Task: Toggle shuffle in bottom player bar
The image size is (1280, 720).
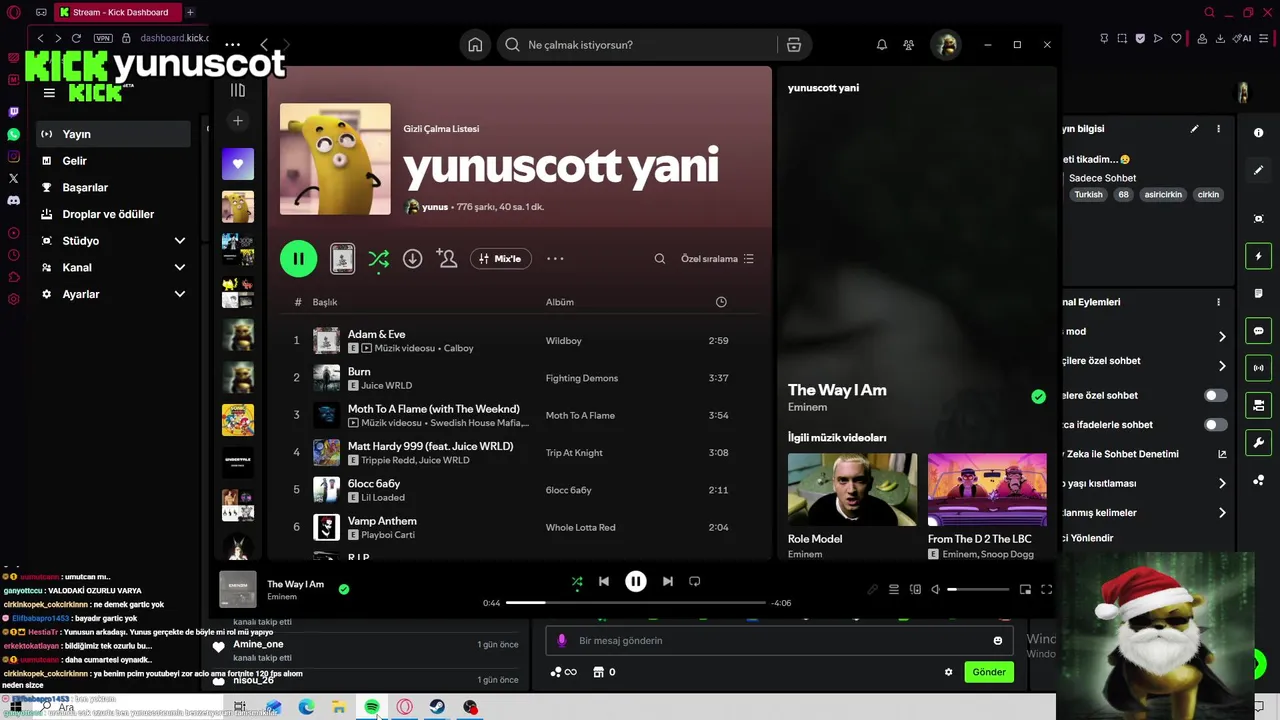Action: click(577, 581)
